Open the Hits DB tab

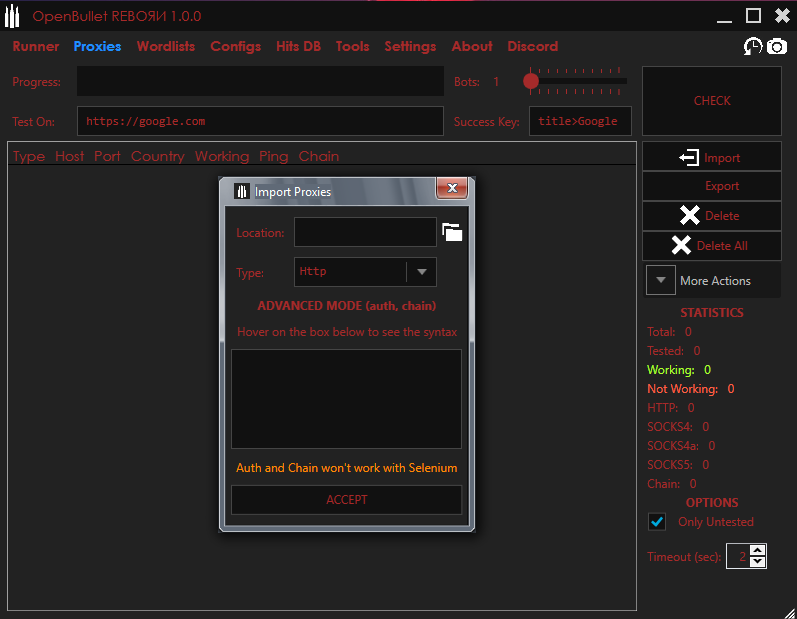coord(298,46)
